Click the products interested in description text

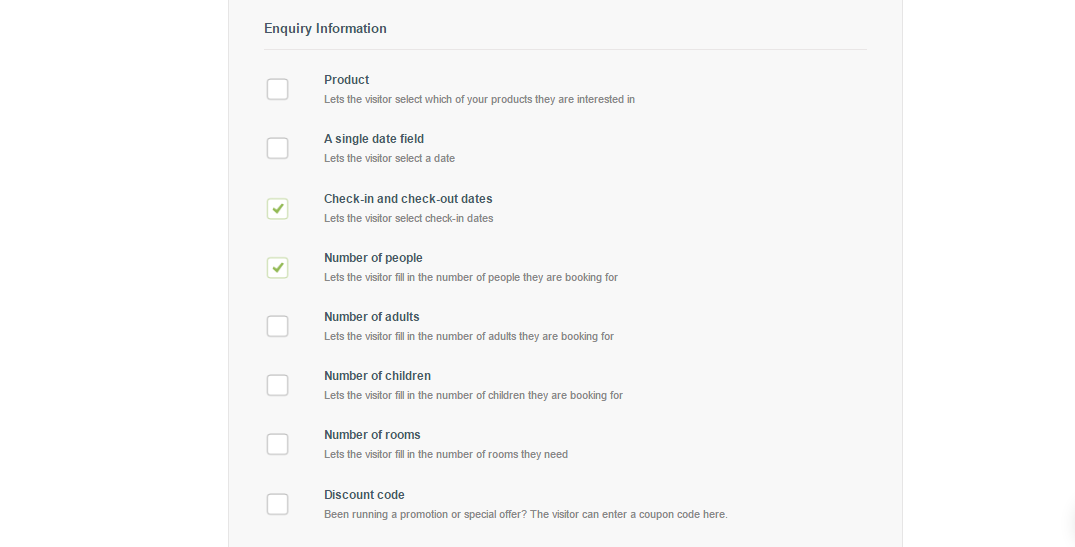coord(479,100)
